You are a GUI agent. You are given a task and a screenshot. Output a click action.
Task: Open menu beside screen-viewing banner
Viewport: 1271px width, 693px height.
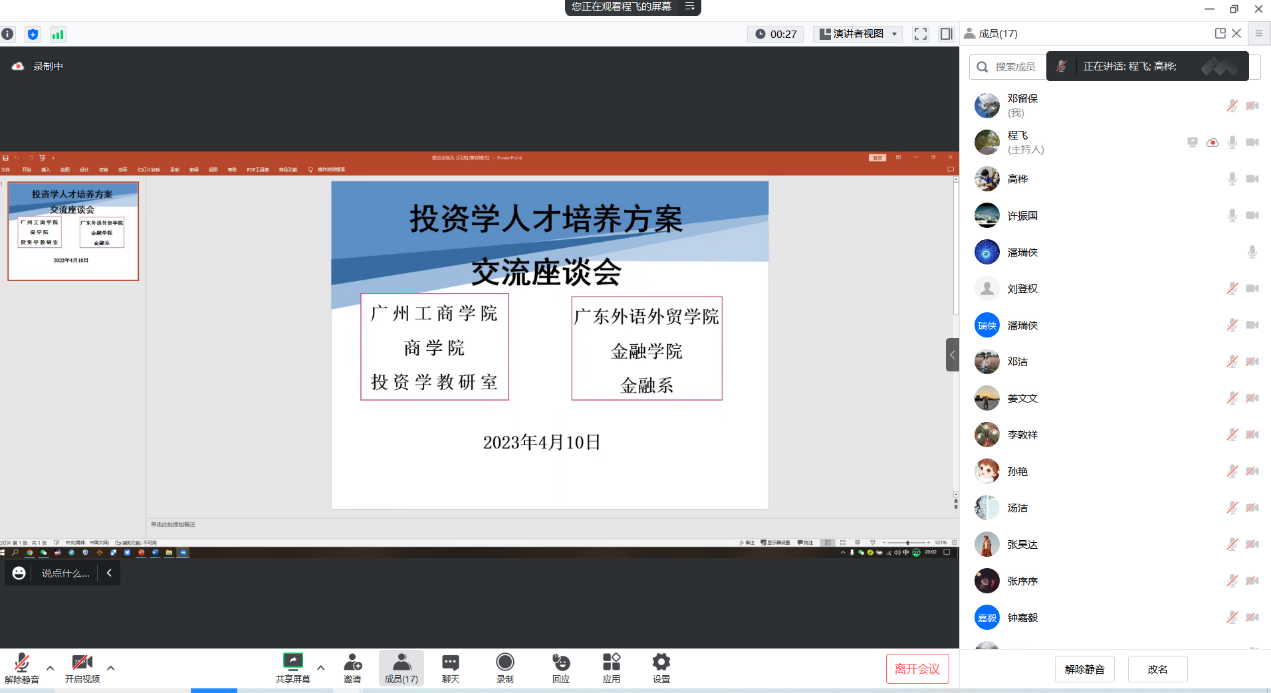click(689, 7)
